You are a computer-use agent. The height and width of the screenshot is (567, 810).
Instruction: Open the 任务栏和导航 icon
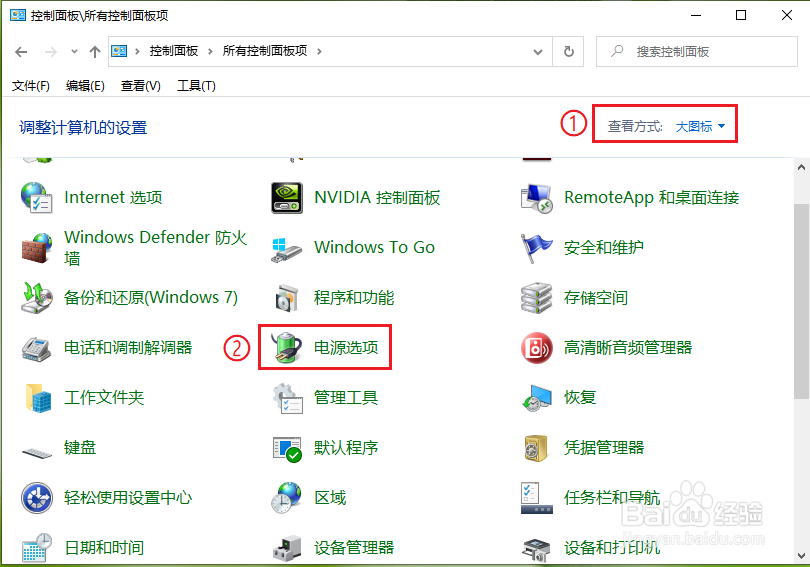point(537,498)
